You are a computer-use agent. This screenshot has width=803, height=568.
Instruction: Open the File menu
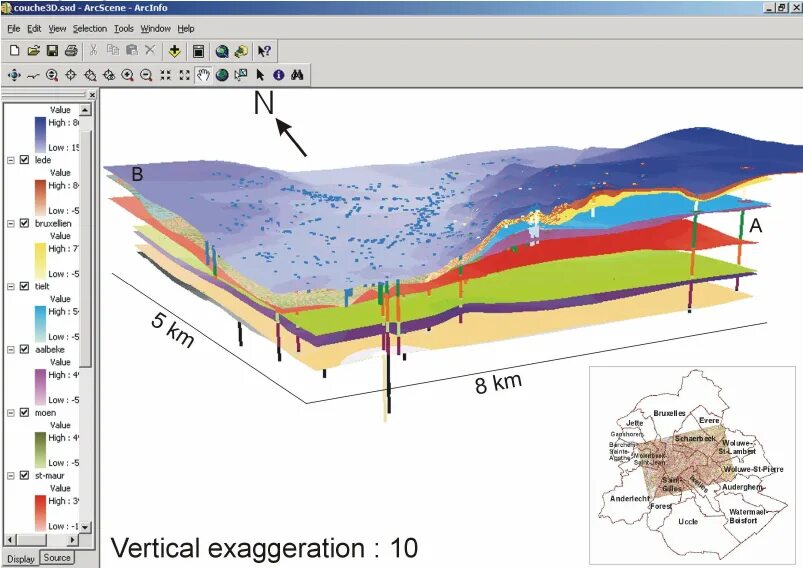(14, 29)
